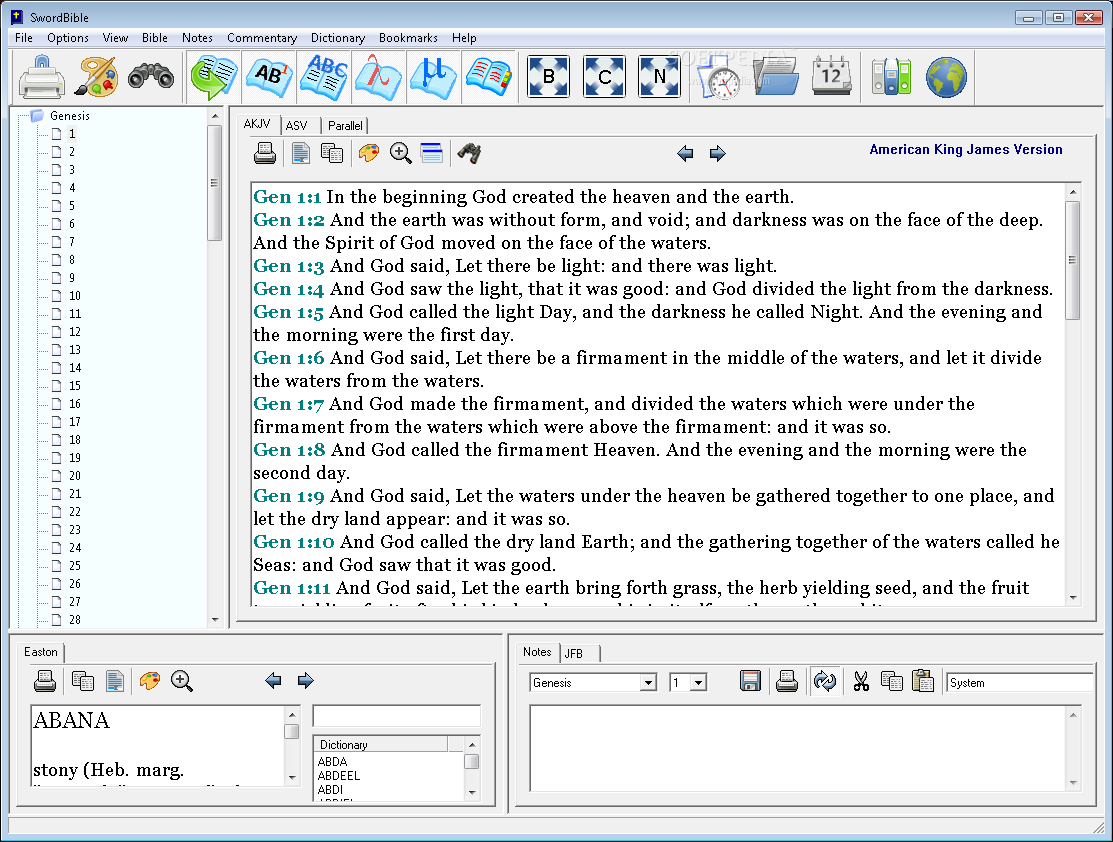The image size is (1113, 842).
Task: Click the System font field in Notes
Action: coord(1019,683)
